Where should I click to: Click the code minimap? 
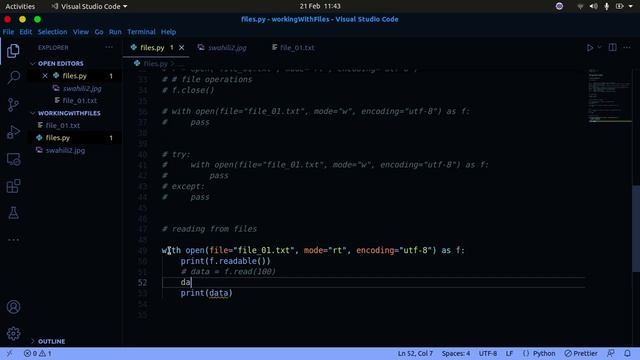610,97
